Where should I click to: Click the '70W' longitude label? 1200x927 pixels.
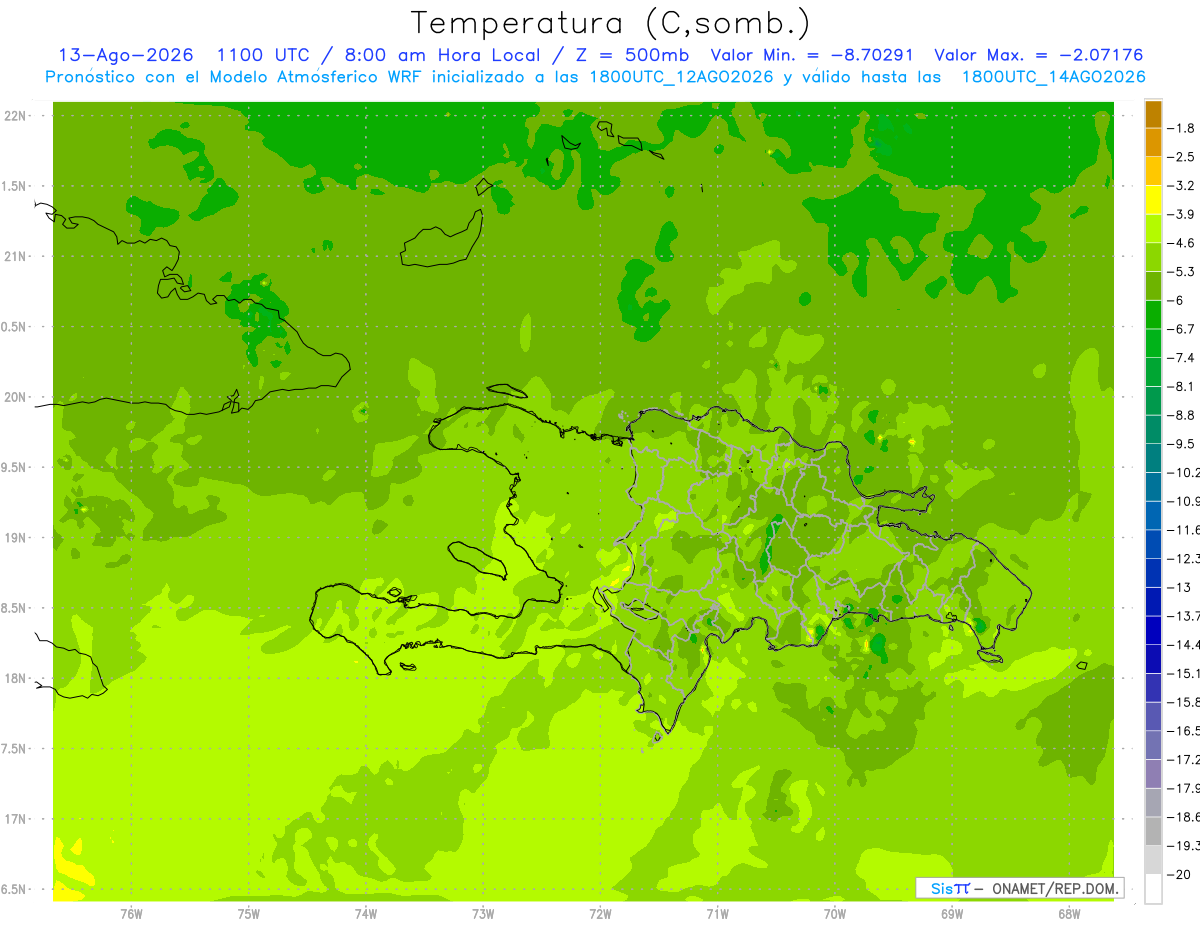click(835, 914)
